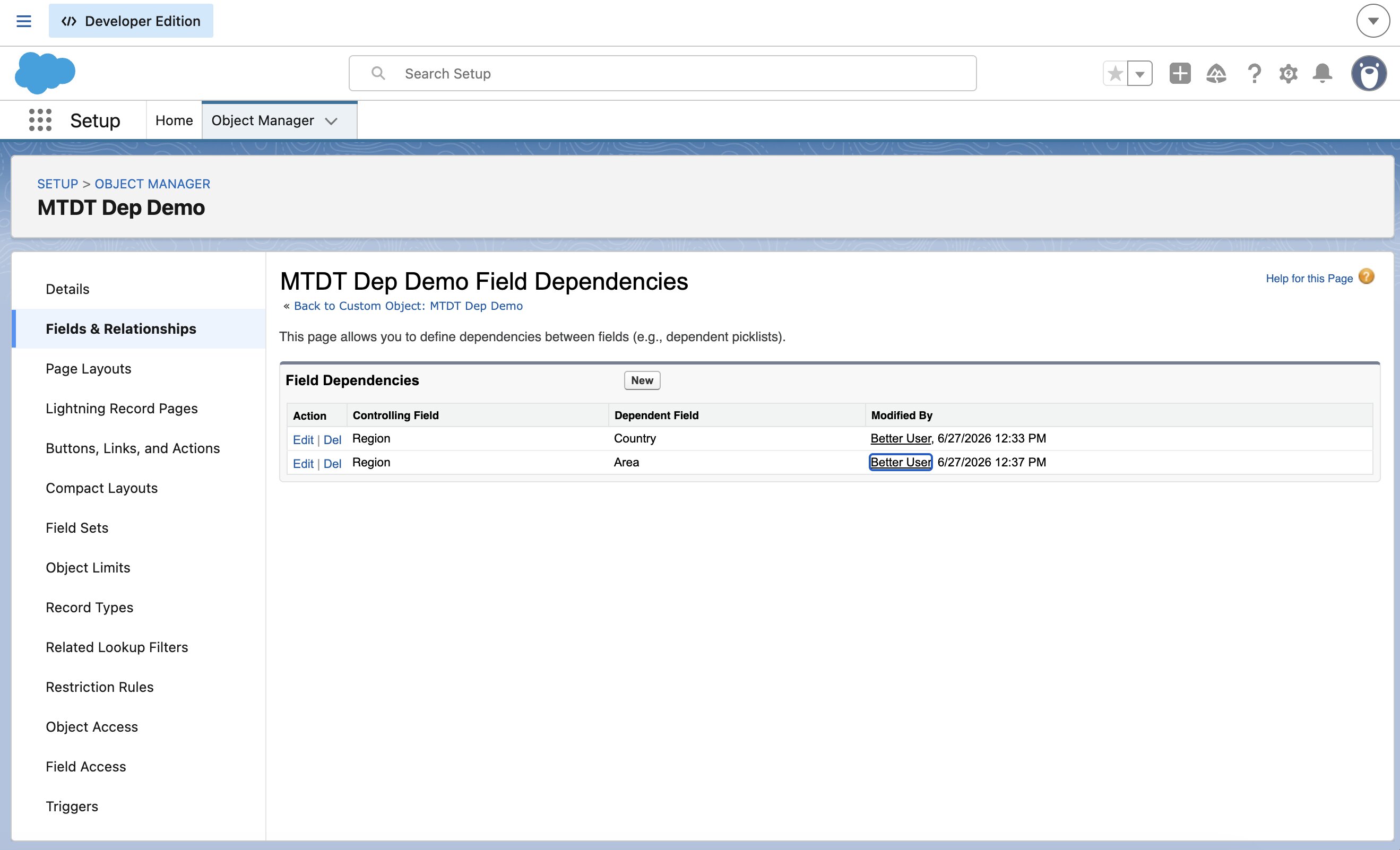
Task: Delete the Region–Area dependency
Action: pos(332,464)
